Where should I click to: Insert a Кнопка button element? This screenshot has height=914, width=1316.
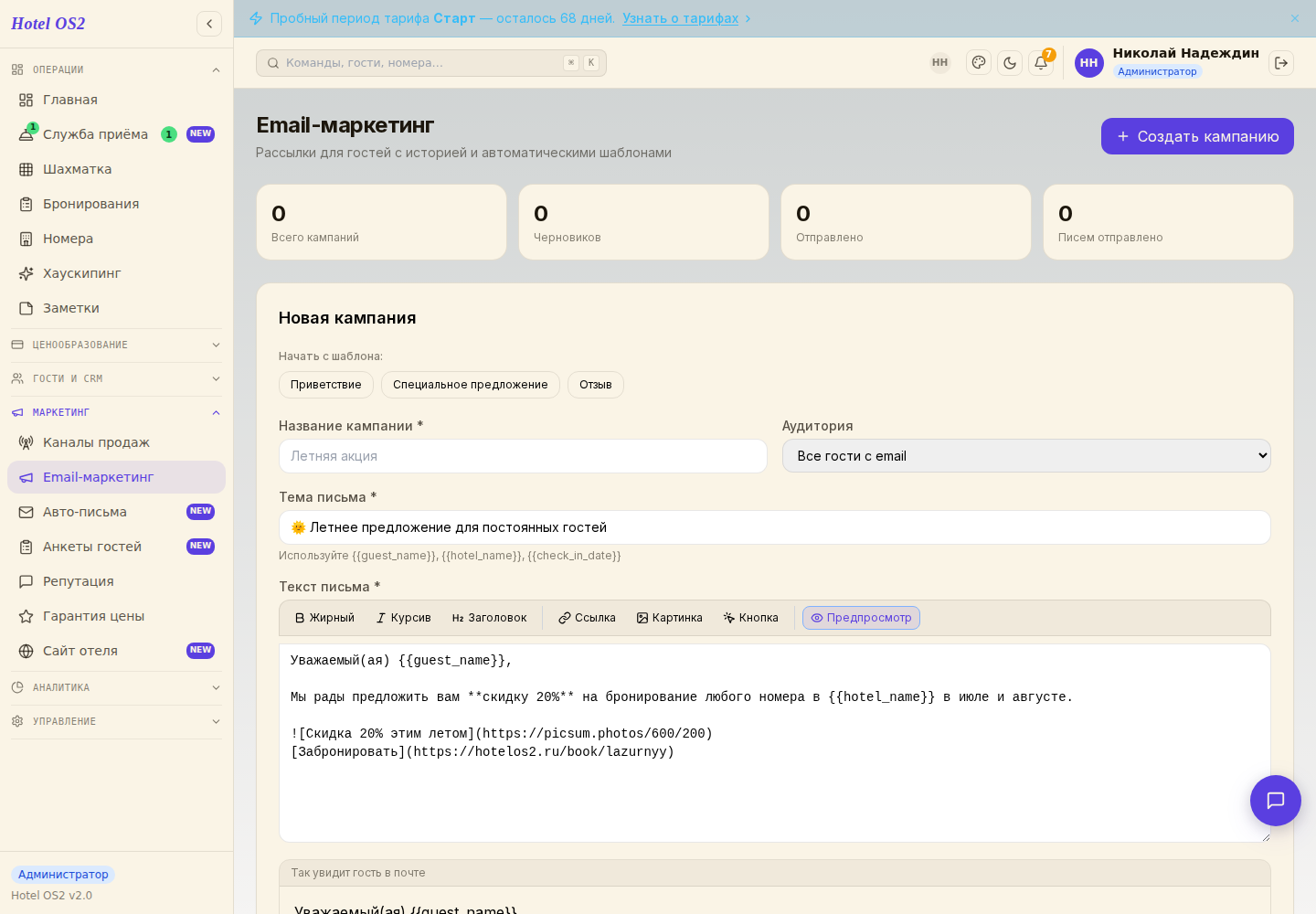click(x=750, y=618)
